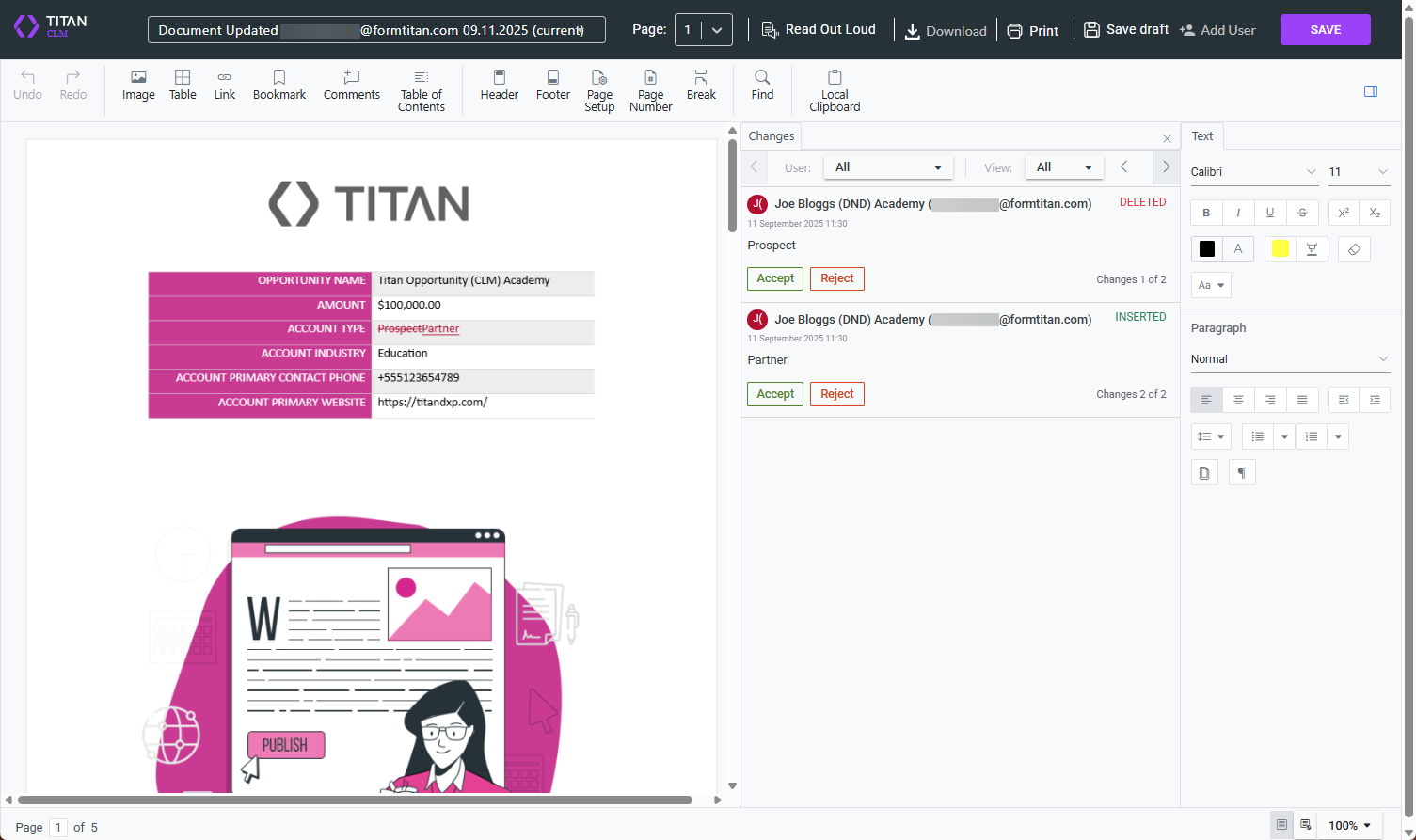
Task: Add a Bookmark
Action: 278,89
